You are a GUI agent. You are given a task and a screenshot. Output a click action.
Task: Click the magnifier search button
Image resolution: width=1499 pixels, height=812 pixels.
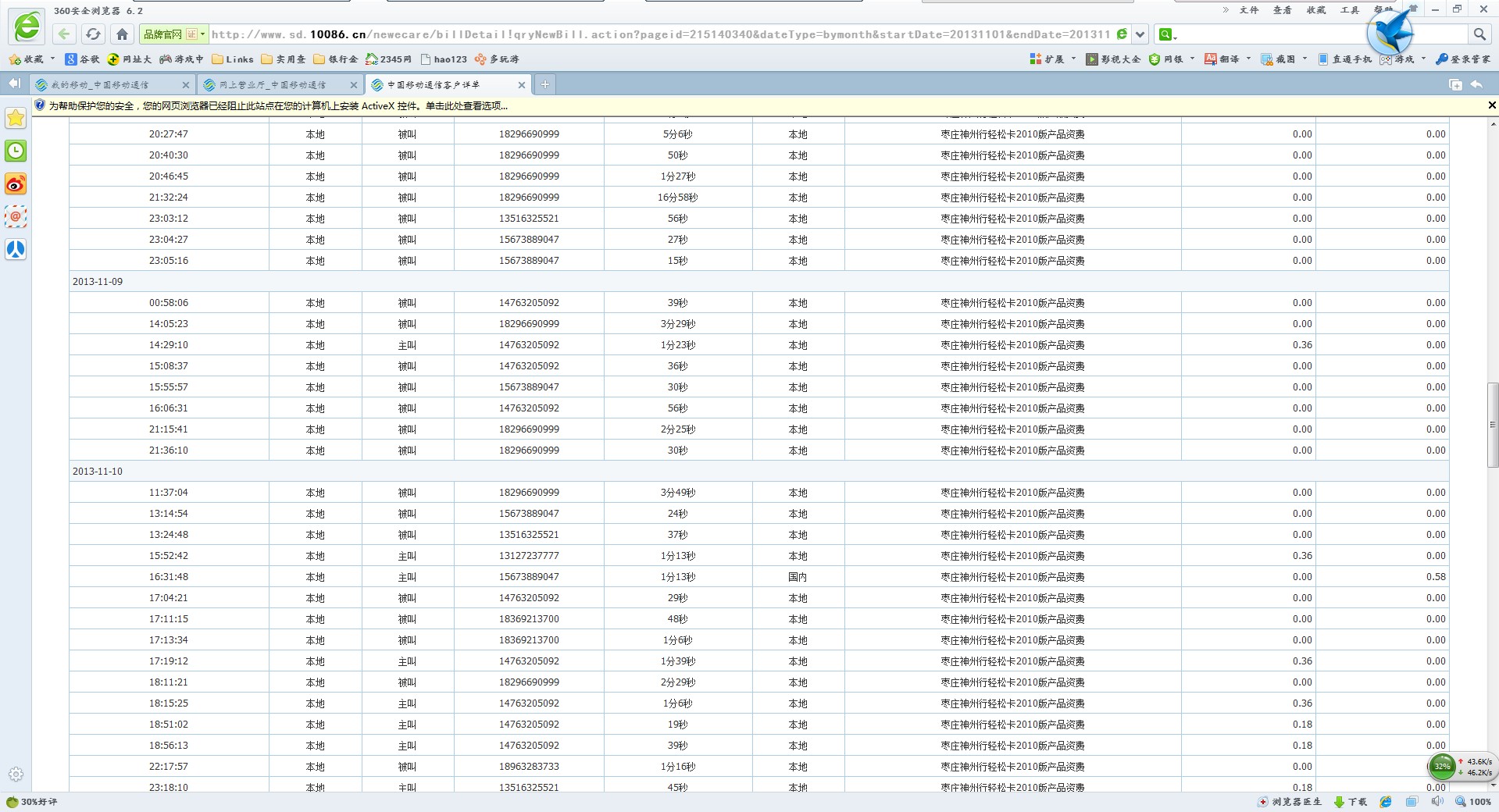pyautogui.click(x=1479, y=34)
